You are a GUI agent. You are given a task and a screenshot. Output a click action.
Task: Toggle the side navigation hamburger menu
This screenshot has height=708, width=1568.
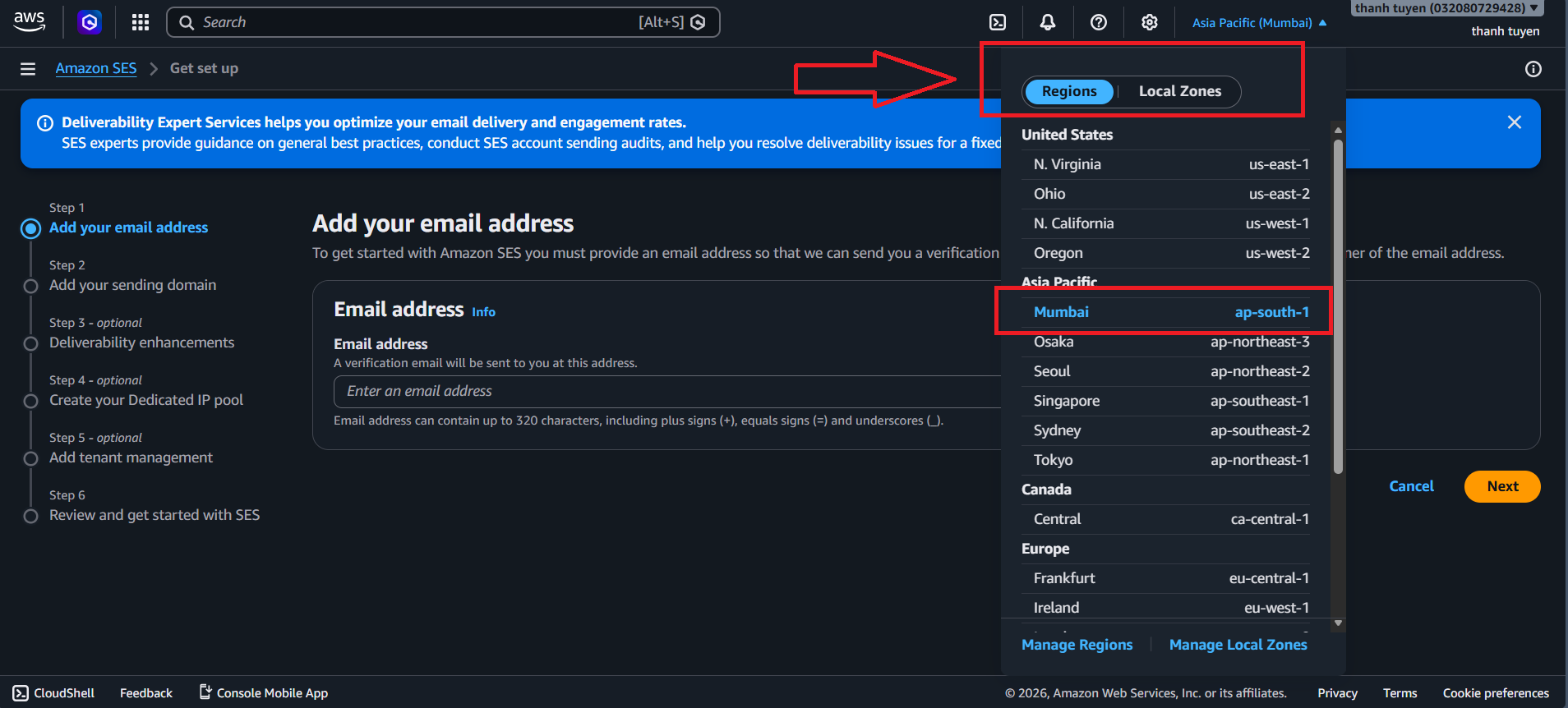[28, 69]
